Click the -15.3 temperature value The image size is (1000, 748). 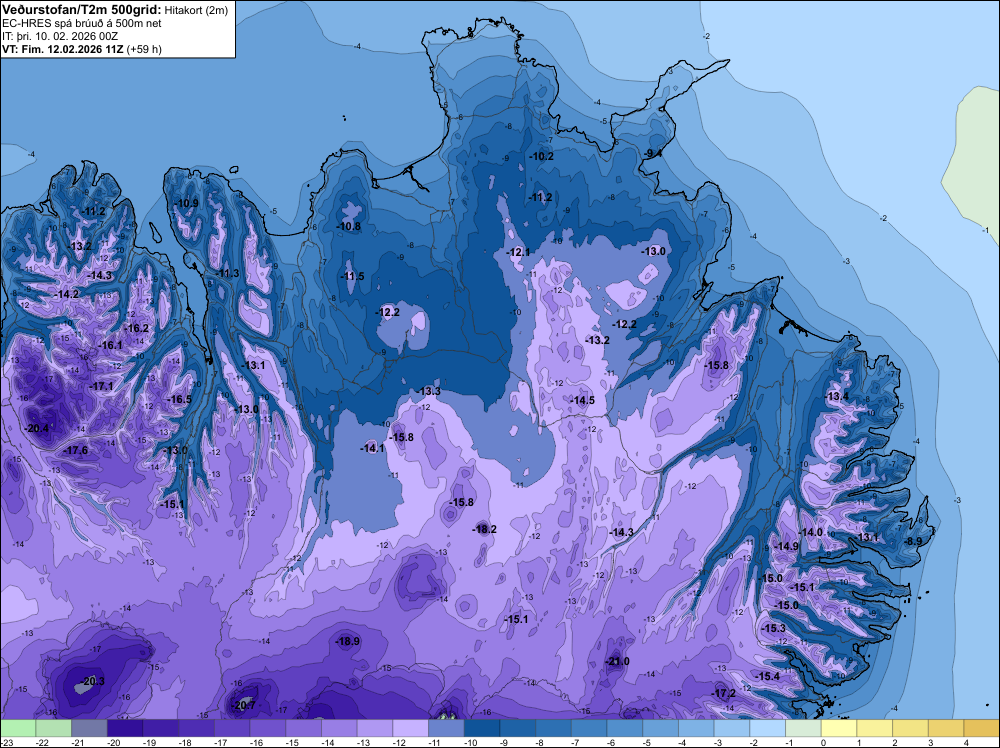[x=774, y=629]
